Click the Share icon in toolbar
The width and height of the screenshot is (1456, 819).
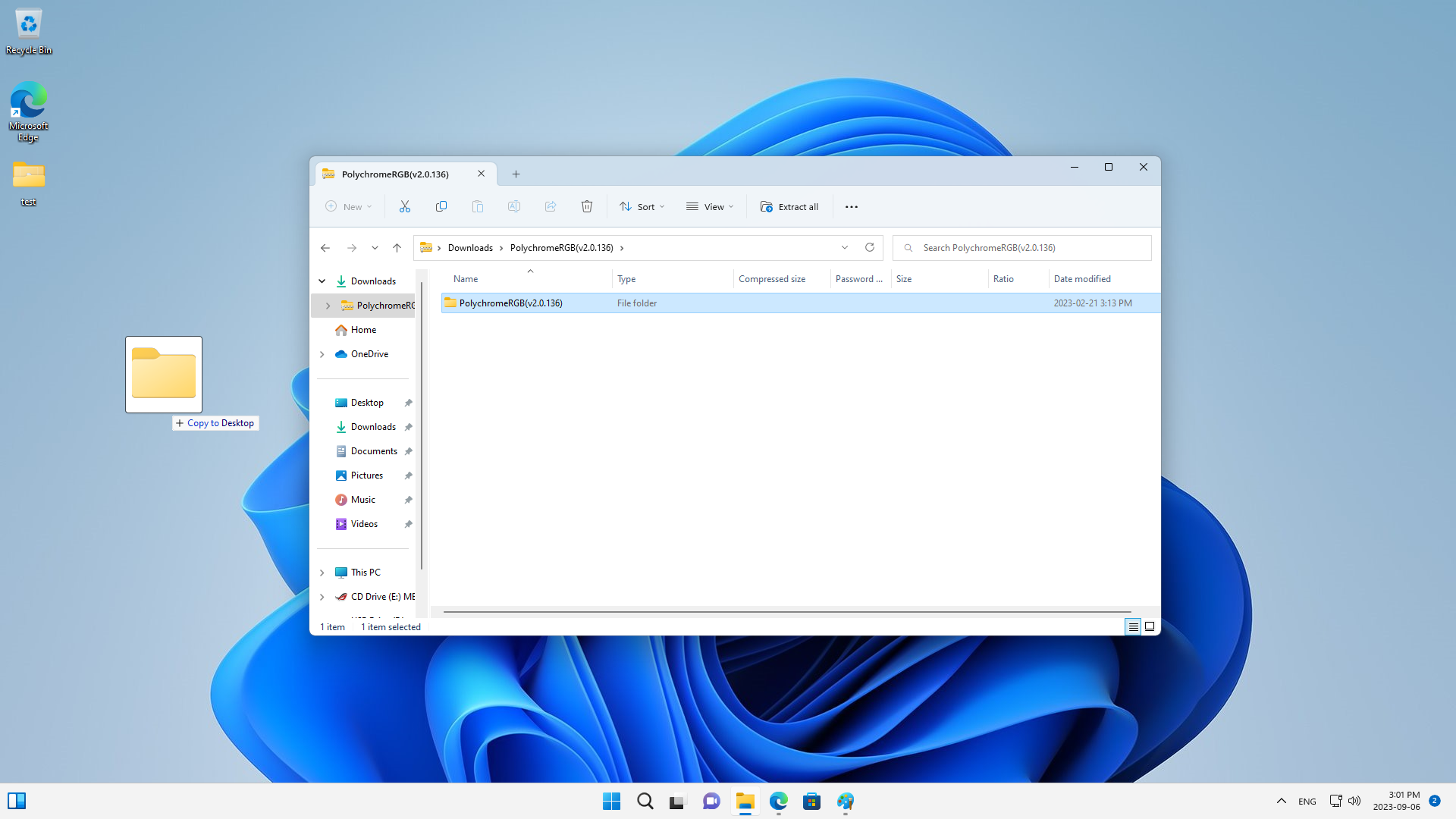coord(550,206)
